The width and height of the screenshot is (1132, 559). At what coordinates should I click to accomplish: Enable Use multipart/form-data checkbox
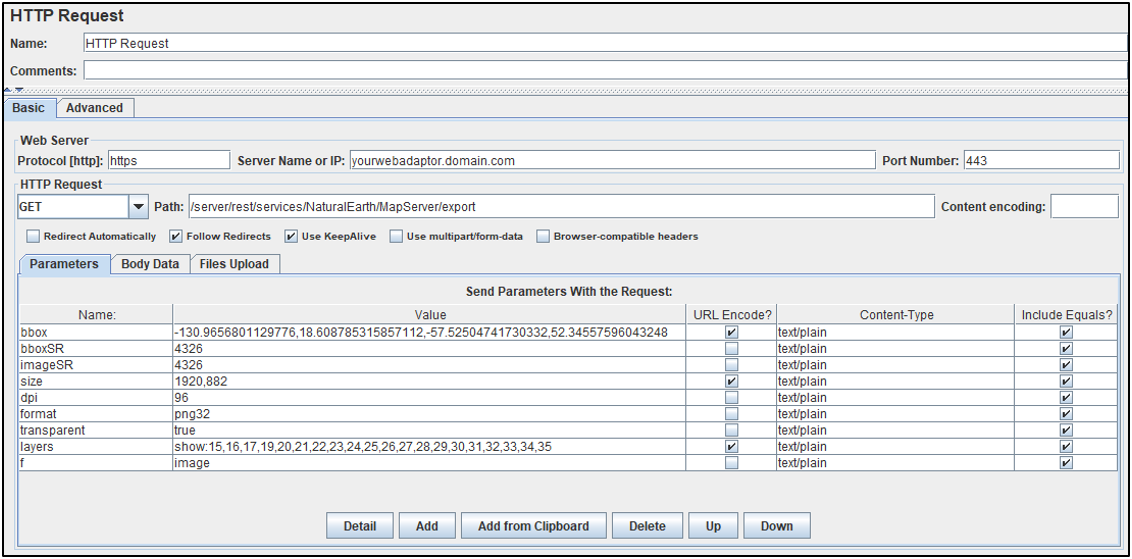[x=396, y=236]
